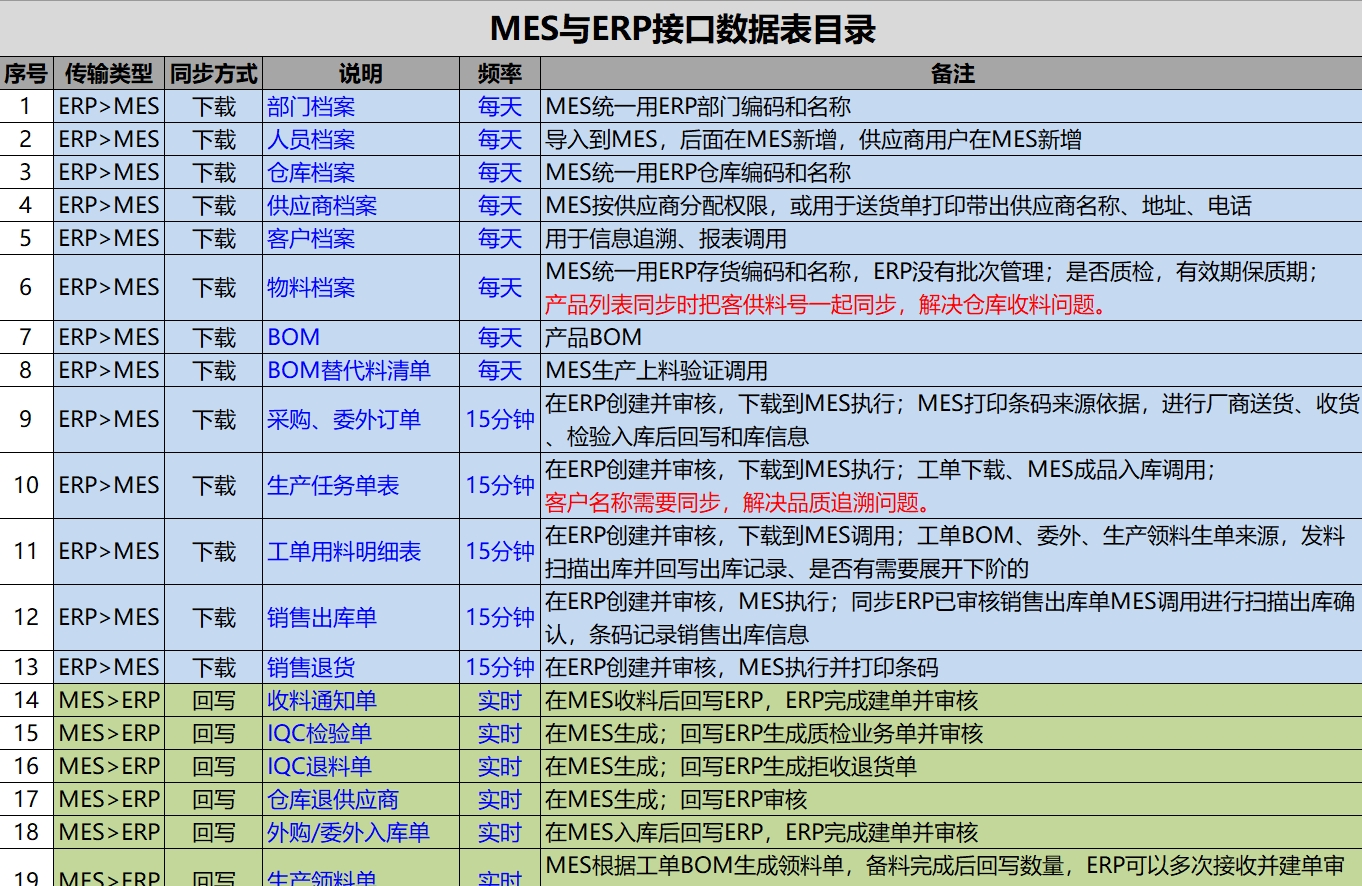Viewport: 1362px width, 886px height.
Task: Click the remark MES统一用ERP部门编码和名称
Action: 698,106
